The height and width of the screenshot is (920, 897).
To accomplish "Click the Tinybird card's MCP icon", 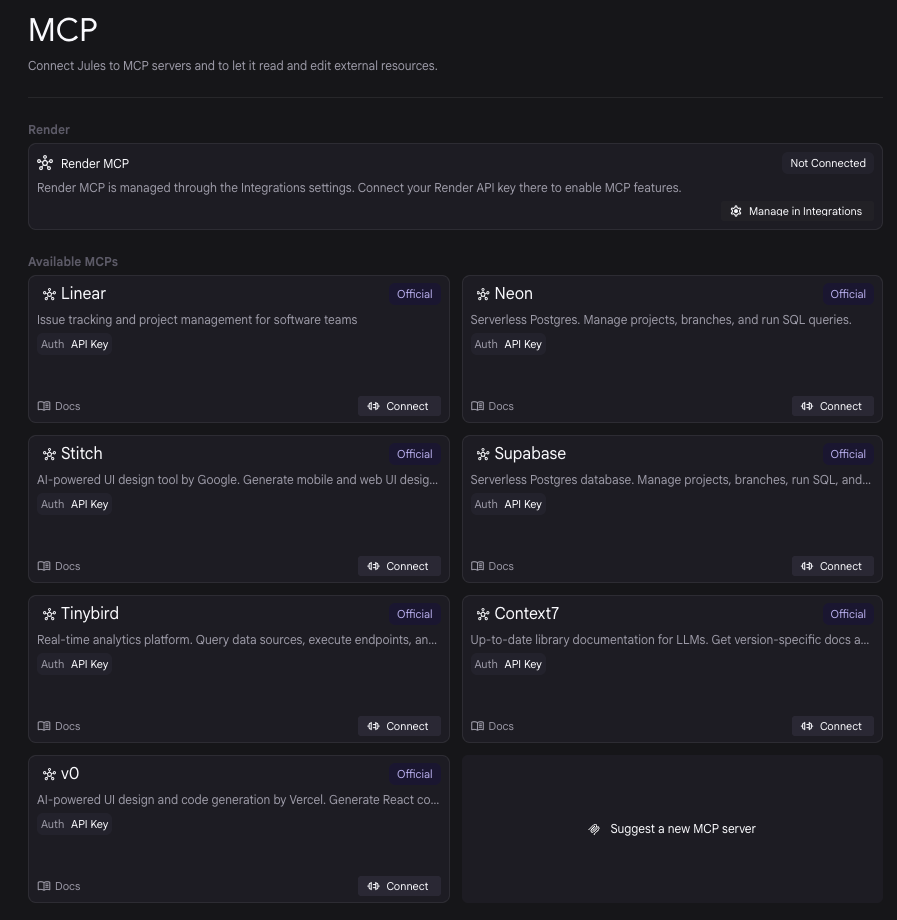I will [49, 614].
